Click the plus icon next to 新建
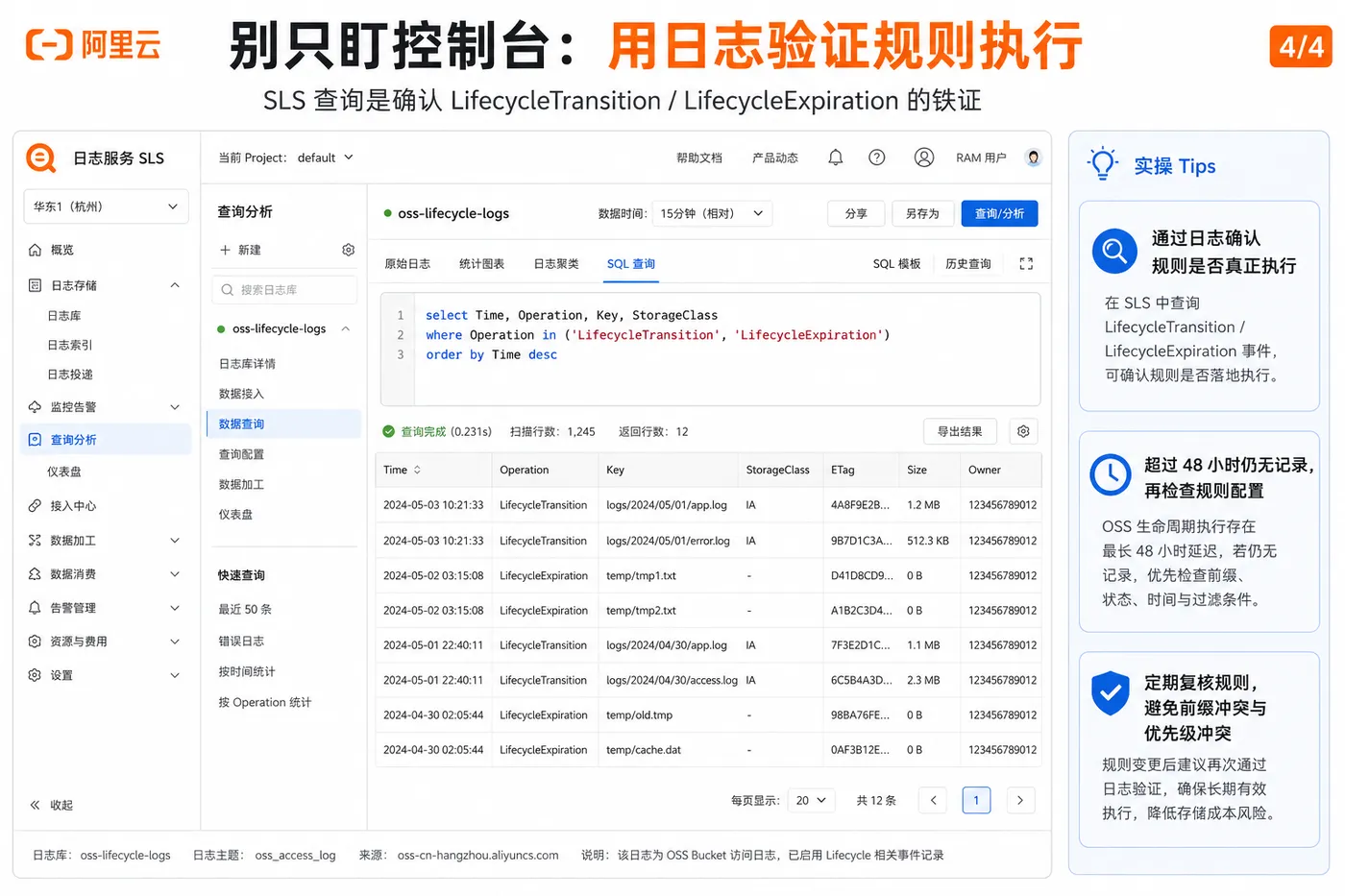The width and height of the screenshot is (1345, 896). coord(225,250)
